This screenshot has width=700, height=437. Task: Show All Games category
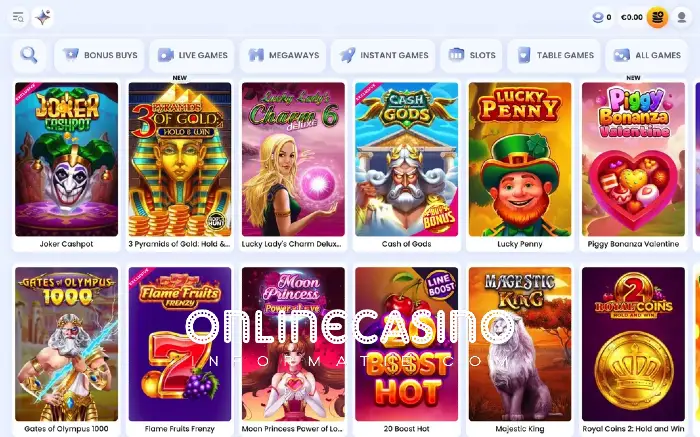[646, 55]
